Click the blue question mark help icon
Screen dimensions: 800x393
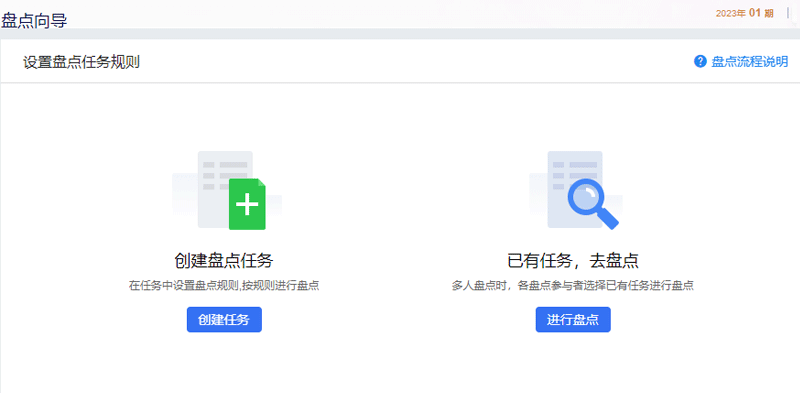(x=700, y=61)
